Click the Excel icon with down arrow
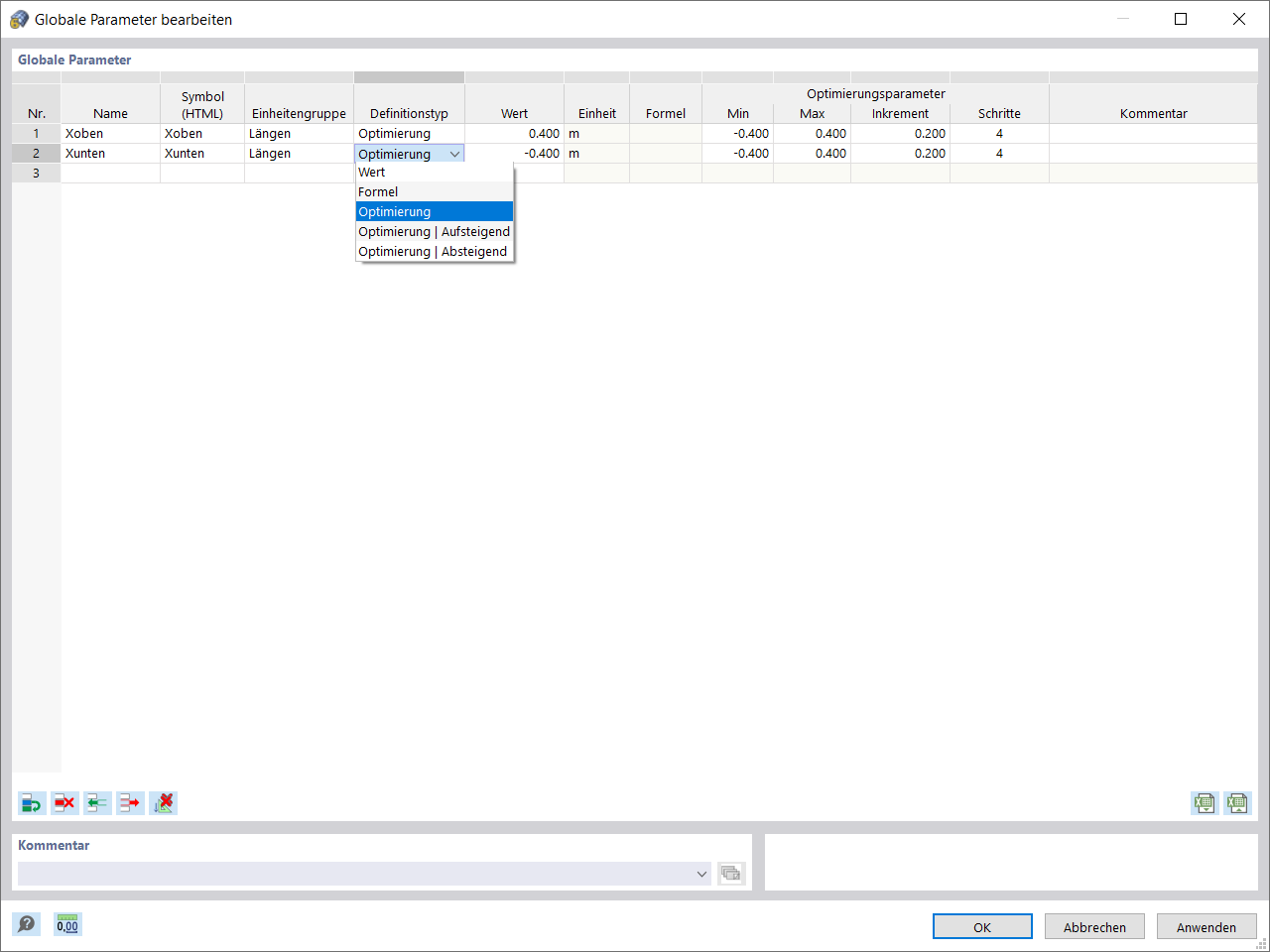This screenshot has height=952, width=1270. [x=1205, y=803]
